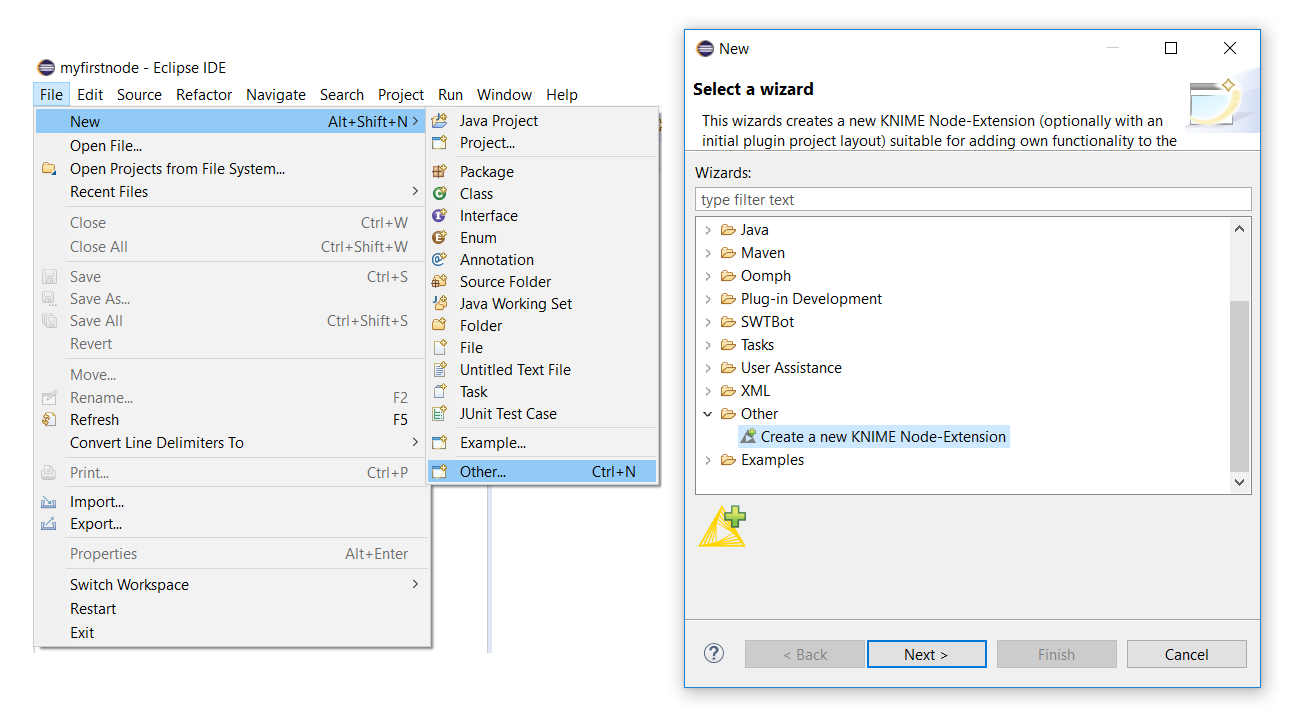Click the Java Working Set icon
This screenshot has height=722, width=1301.
pos(439,304)
